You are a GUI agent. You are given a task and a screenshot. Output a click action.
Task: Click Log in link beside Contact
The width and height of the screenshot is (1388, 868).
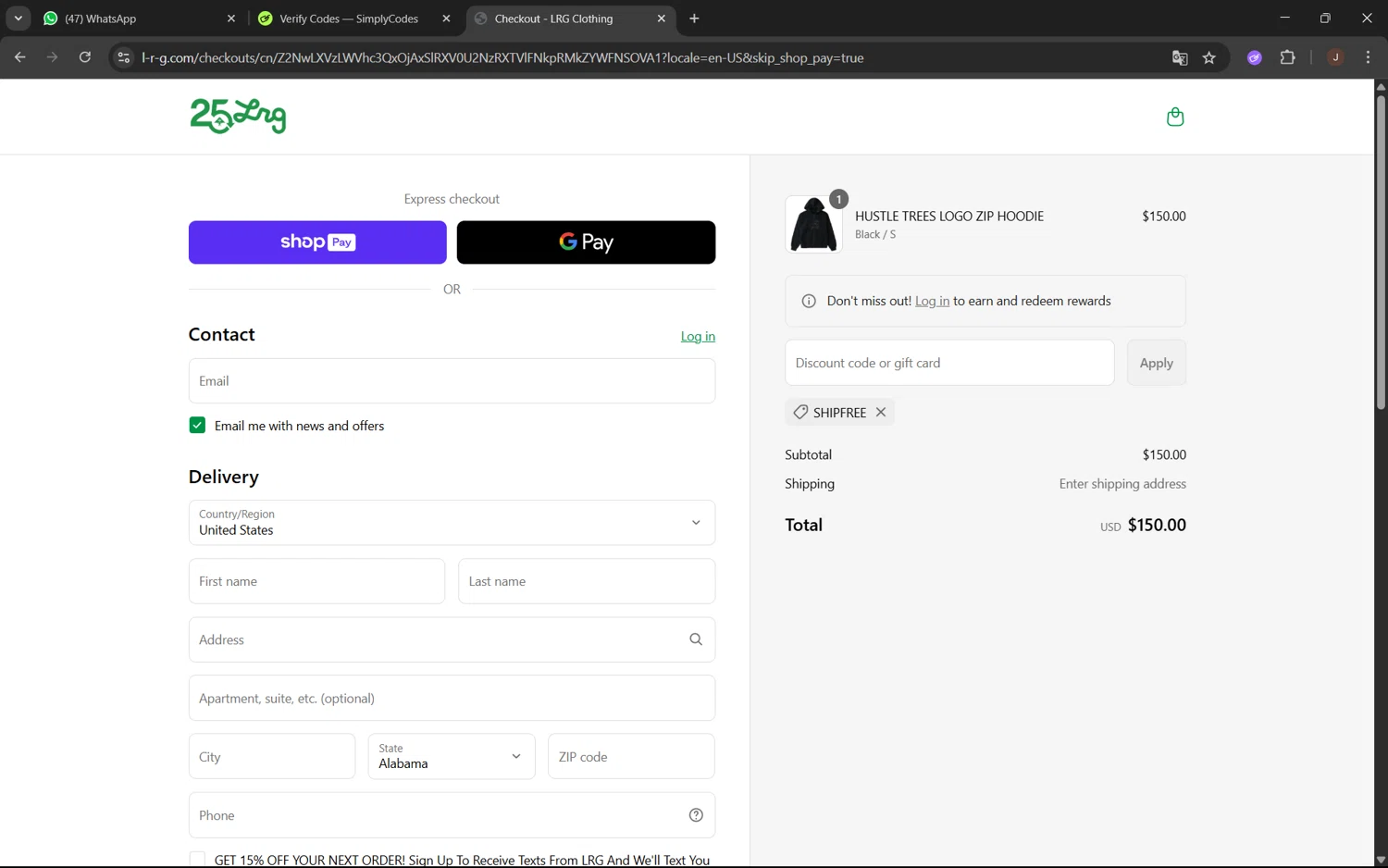[x=698, y=337]
